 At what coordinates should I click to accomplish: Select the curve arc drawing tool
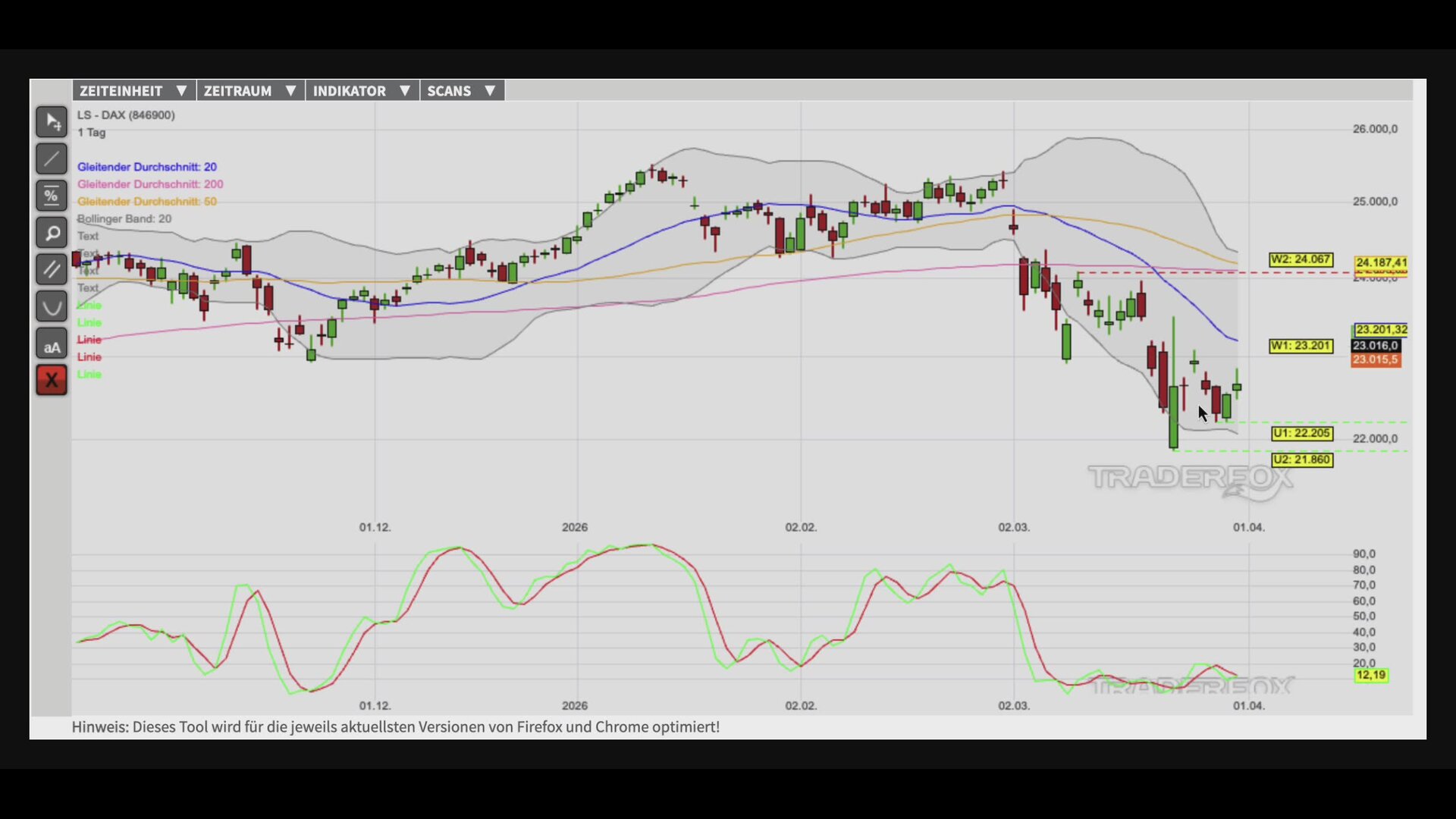coord(52,307)
